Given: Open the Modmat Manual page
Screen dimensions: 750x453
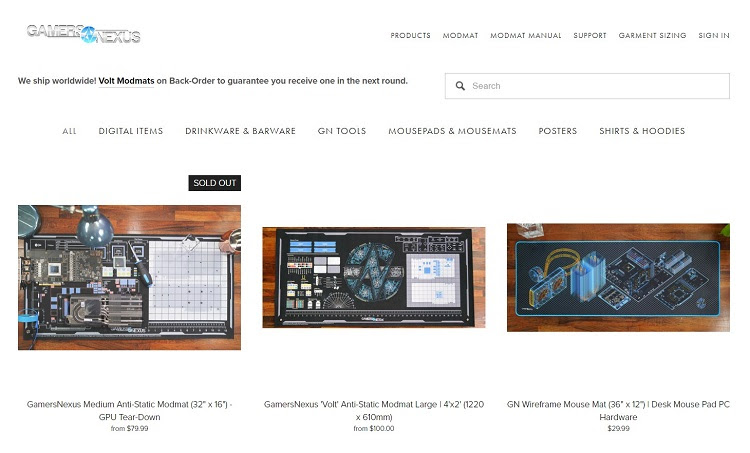Looking at the screenshot, I should pyautogui.click(x=526, y=35).
